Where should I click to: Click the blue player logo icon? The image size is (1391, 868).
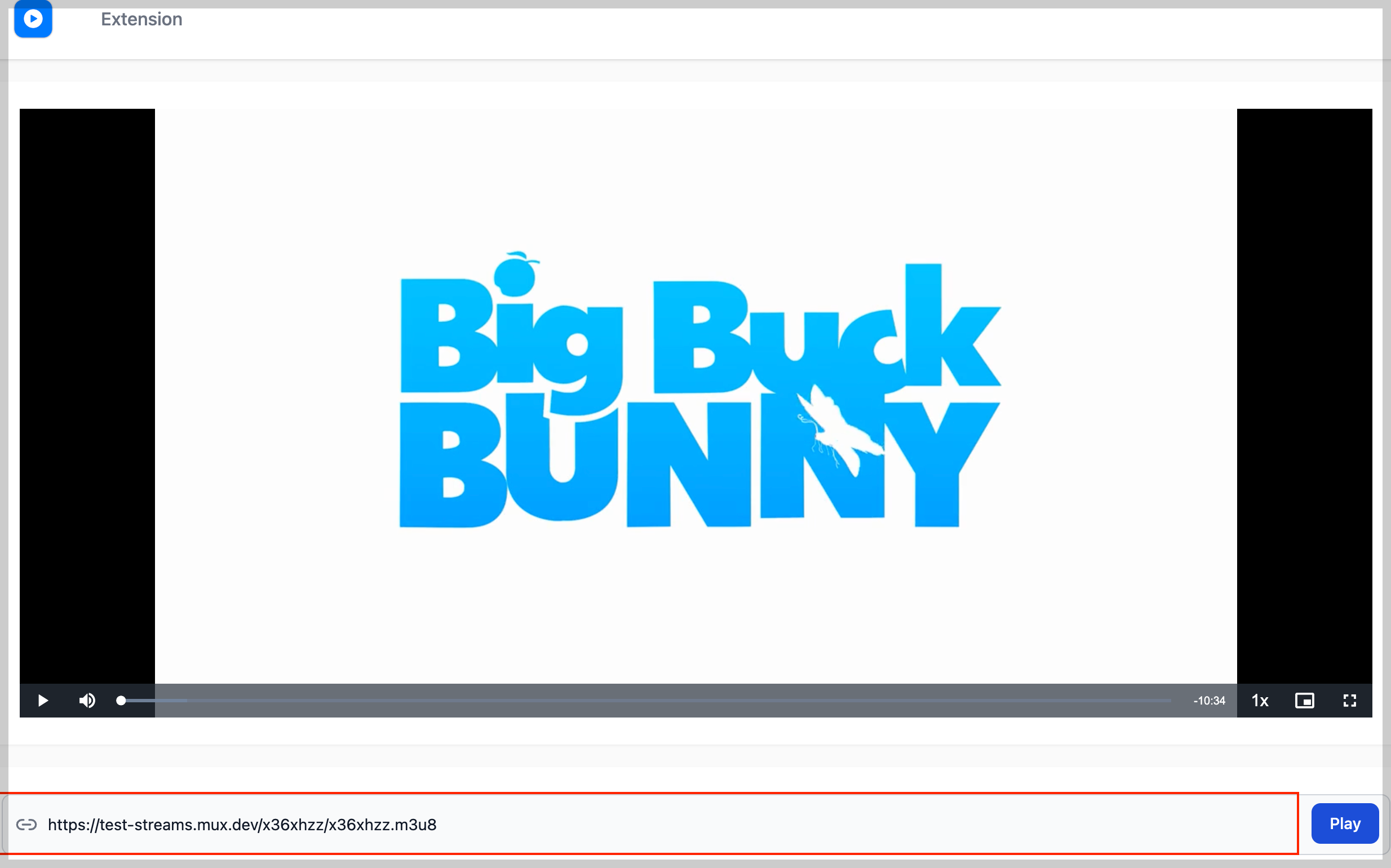click(x=33, y=19)
